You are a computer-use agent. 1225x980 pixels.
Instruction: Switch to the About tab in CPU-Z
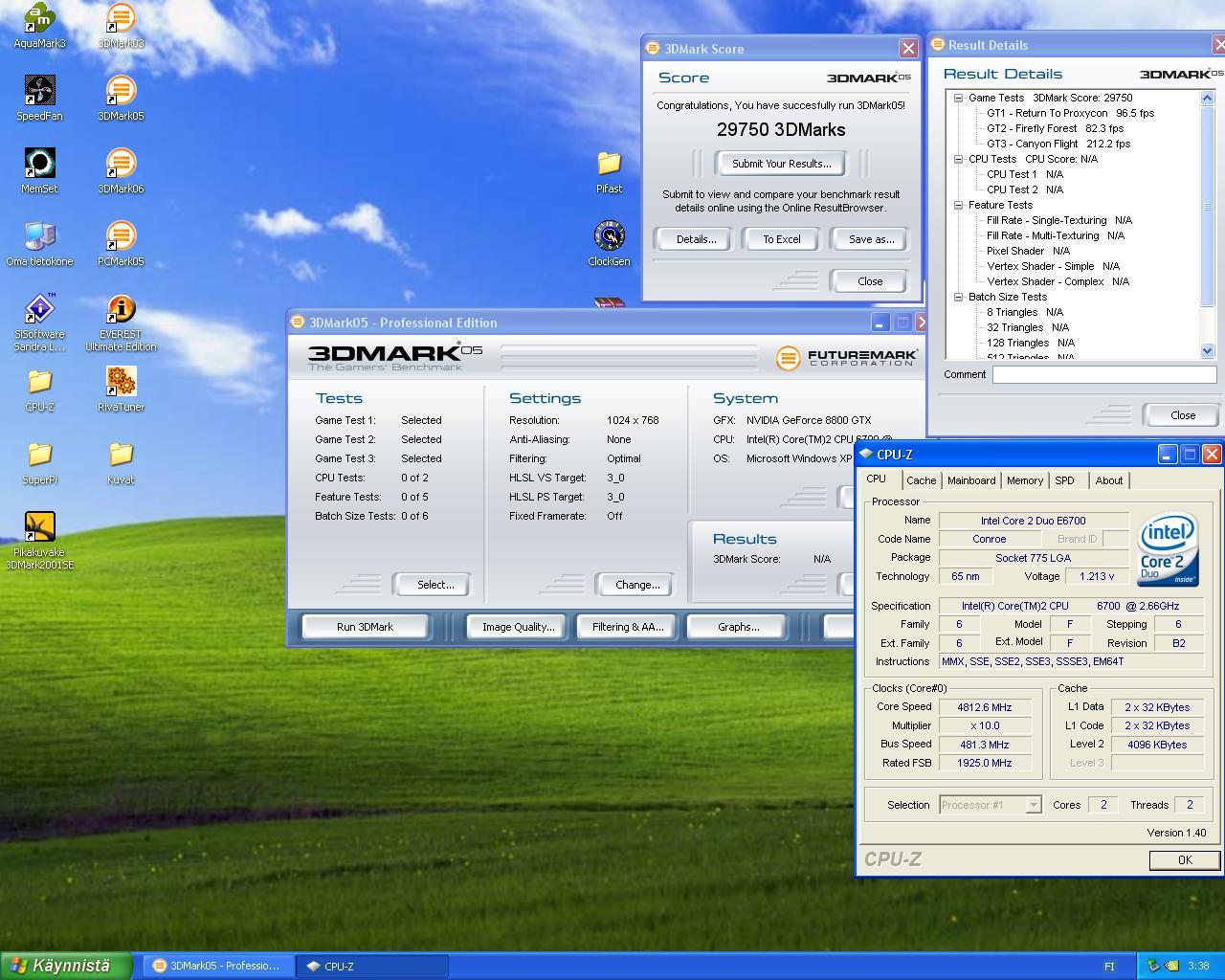pos(1109,480)
